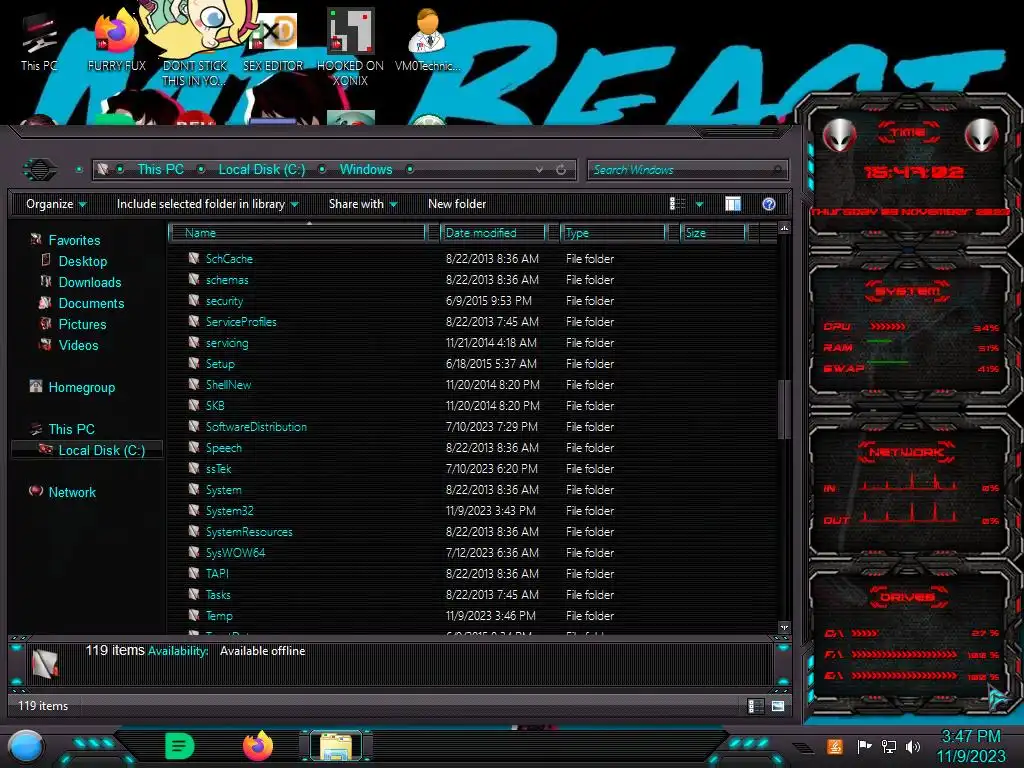Select the Tasks folder icon
The height and width of the screenshot is (768, 1024).
point(194,594)
